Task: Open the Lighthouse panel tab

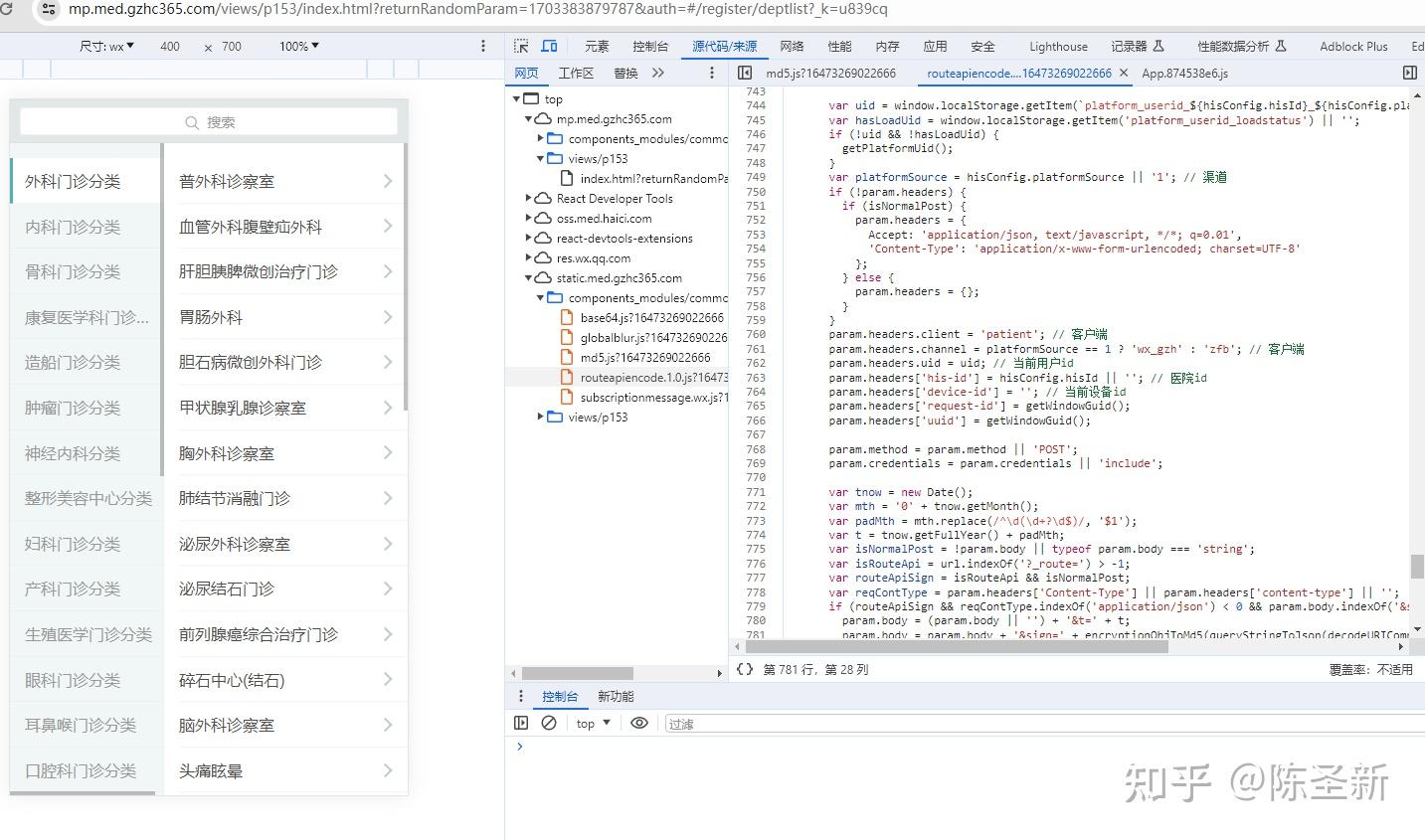Action: click(1058, 46)
